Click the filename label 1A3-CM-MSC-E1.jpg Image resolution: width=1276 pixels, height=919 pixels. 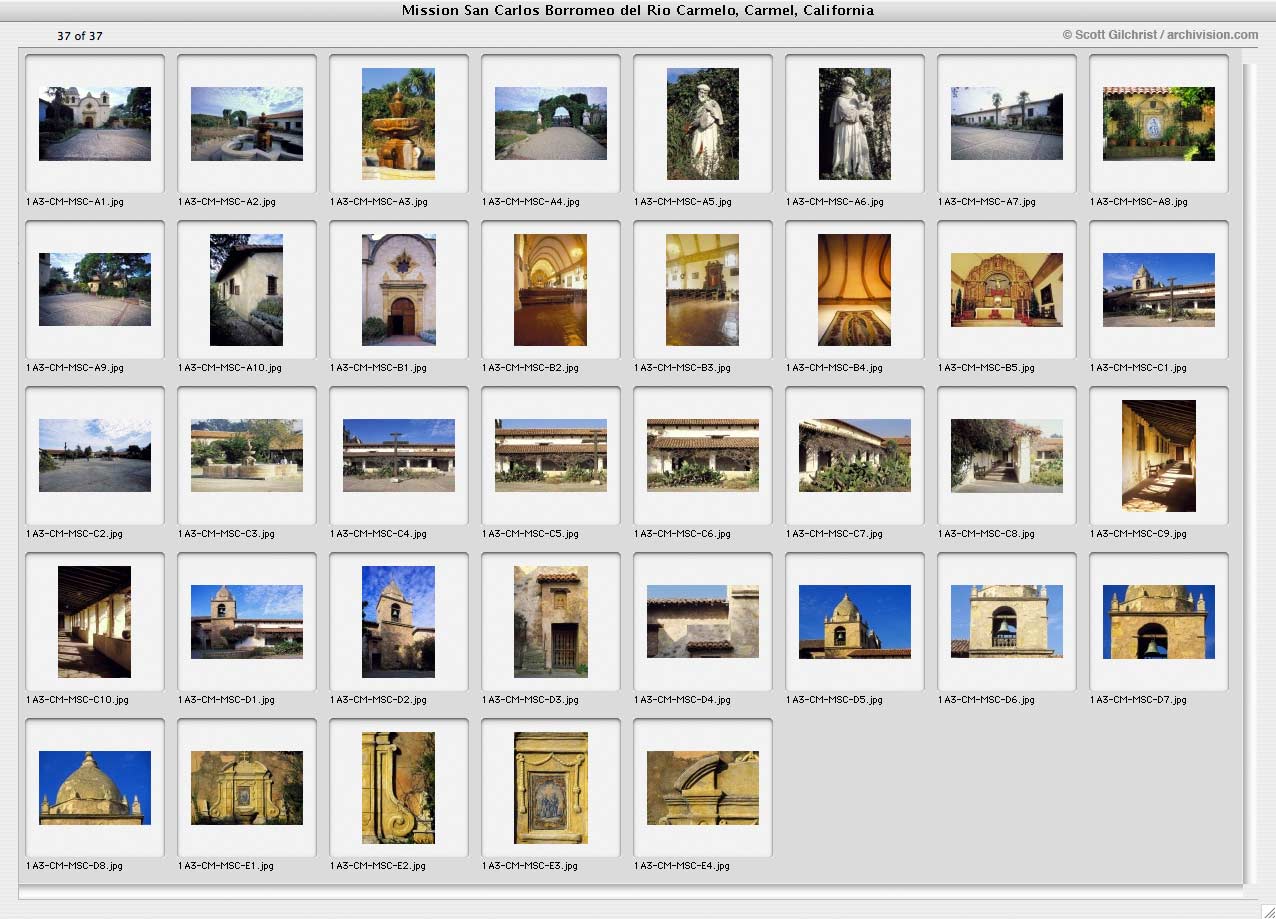(227, 866)
